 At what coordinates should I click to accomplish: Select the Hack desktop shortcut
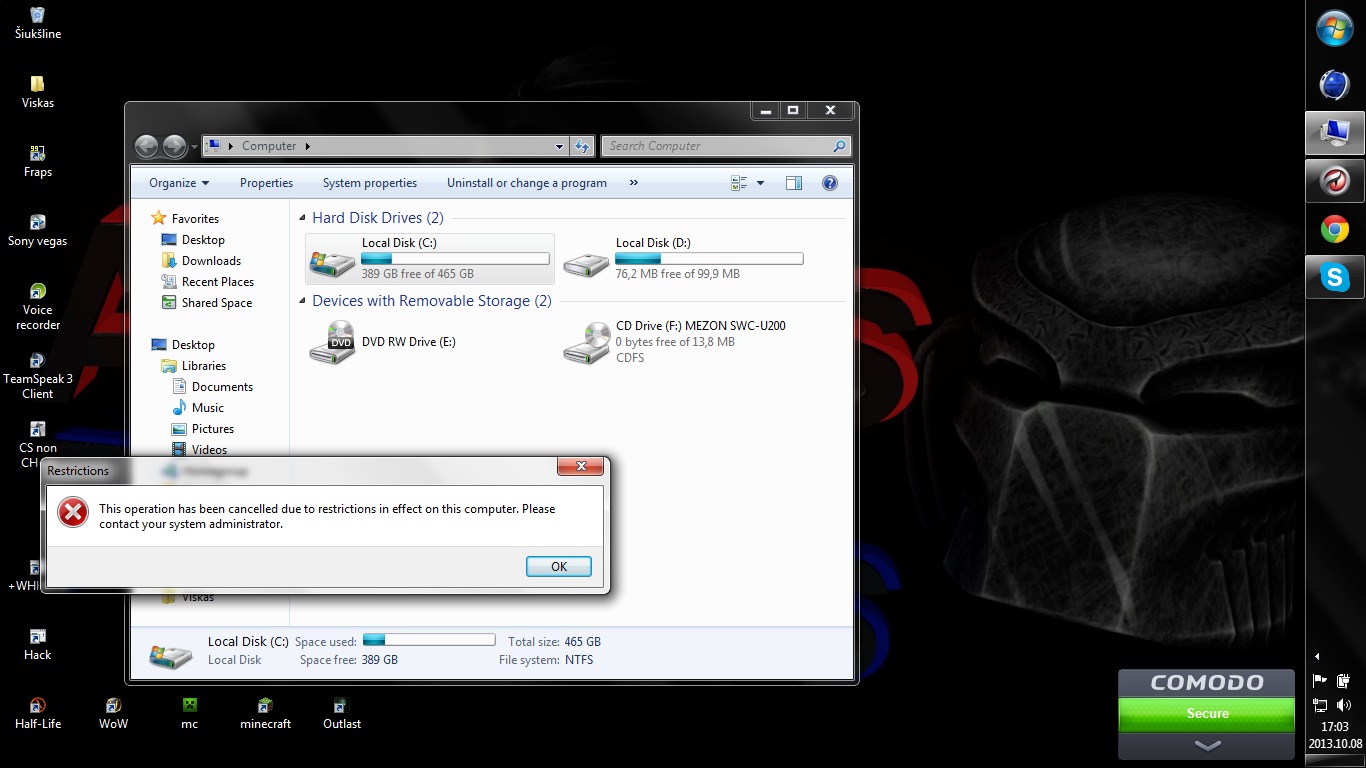[38, 644]
